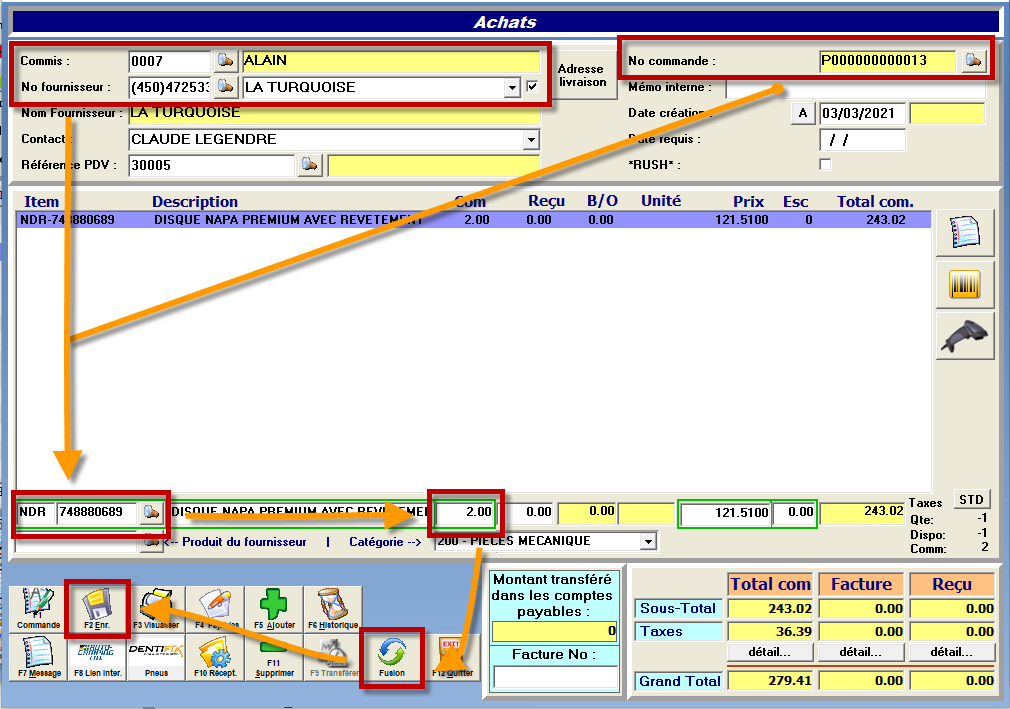Open the Dentifix Pneus button

[x=156, y=657]
